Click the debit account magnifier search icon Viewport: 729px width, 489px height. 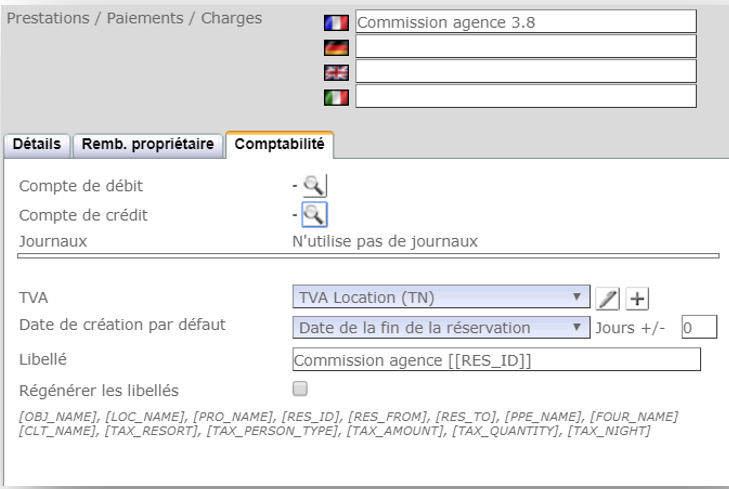315,185
